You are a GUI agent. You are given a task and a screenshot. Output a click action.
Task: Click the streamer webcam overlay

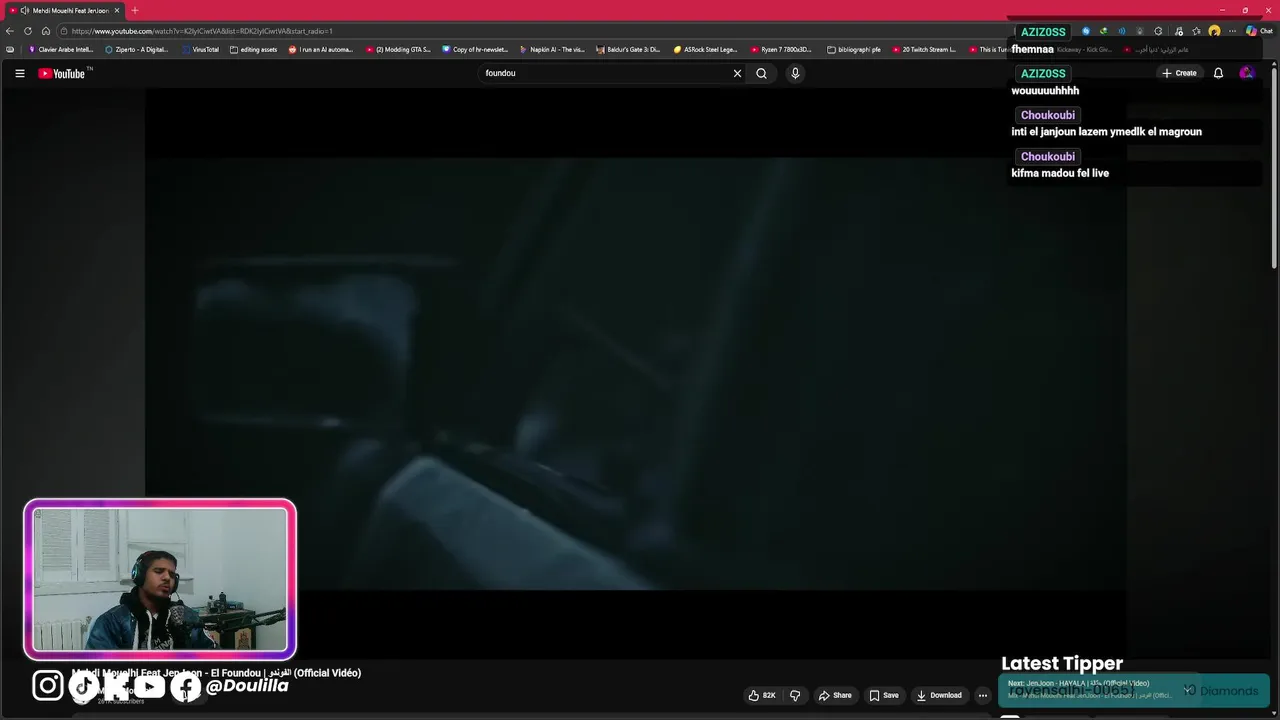[x=160, y=580]
